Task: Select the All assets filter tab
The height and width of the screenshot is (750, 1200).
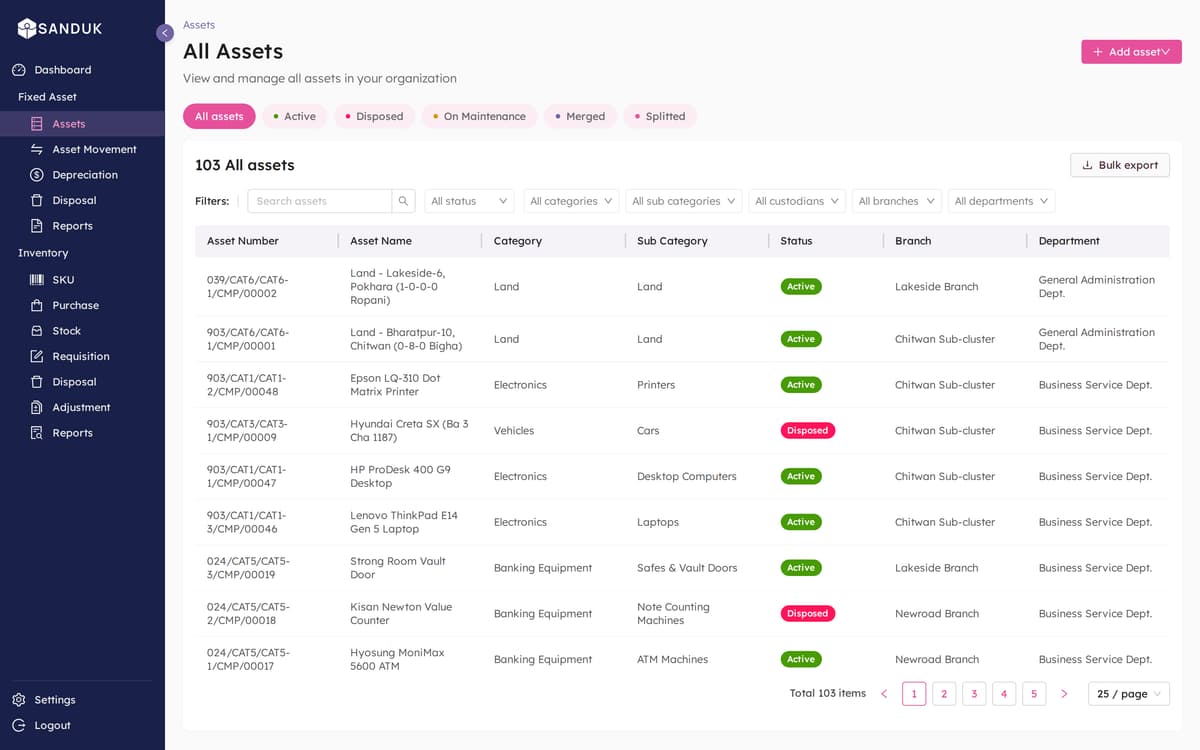Action: (219, 116)
